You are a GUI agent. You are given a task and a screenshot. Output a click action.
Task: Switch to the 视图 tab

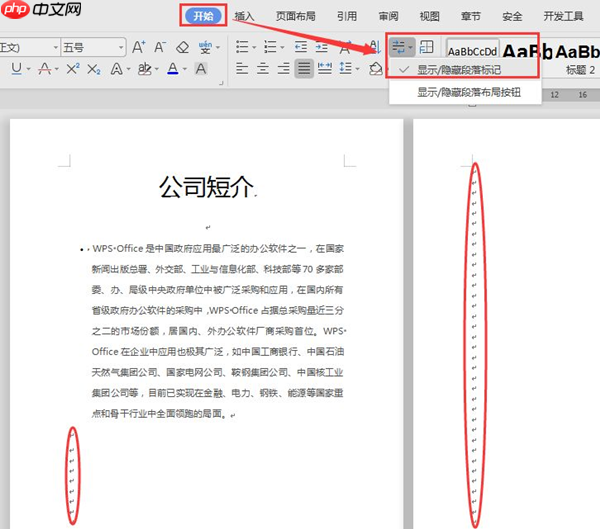[429, 16]
